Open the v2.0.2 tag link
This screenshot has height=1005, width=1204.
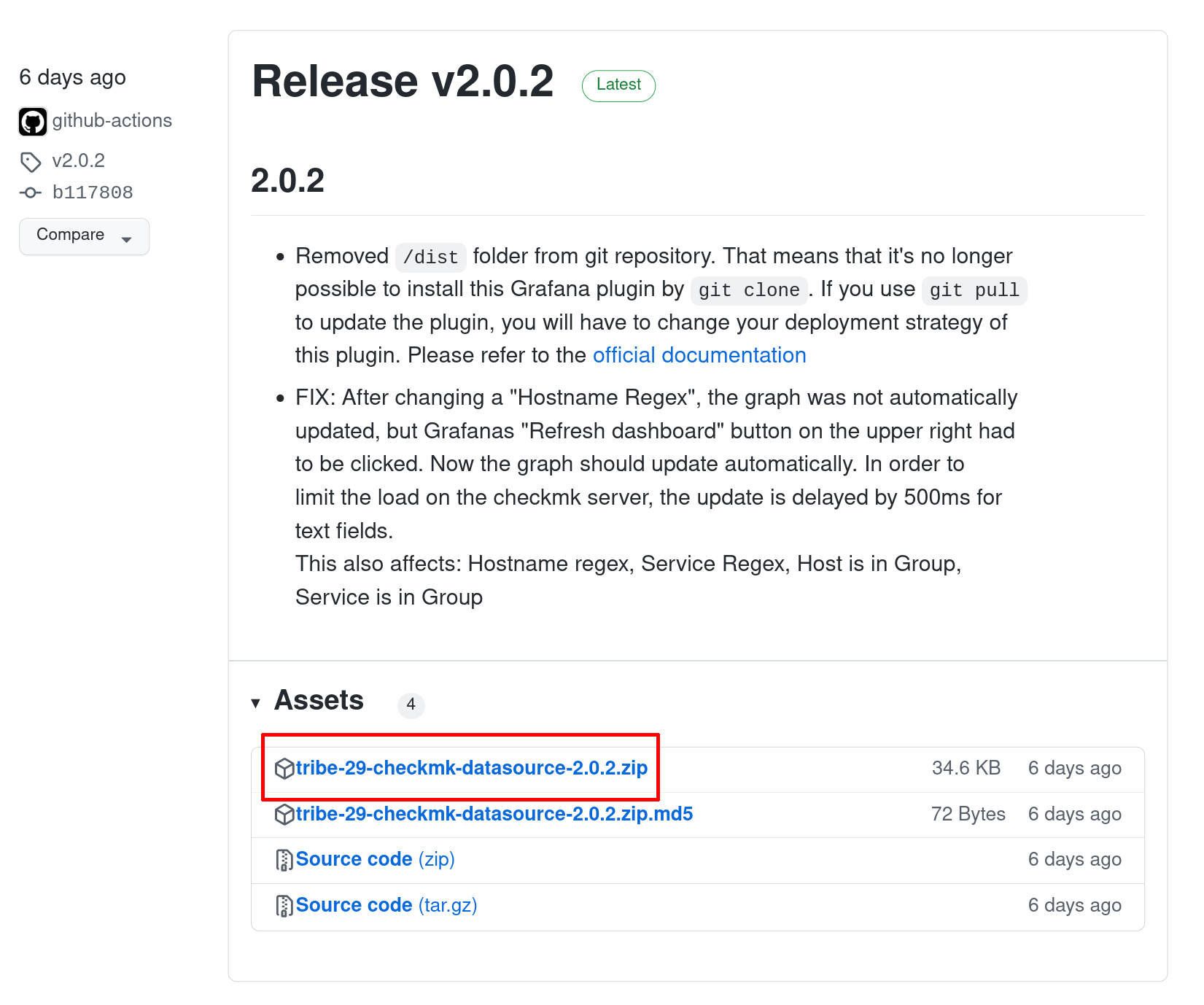[79, 160]
